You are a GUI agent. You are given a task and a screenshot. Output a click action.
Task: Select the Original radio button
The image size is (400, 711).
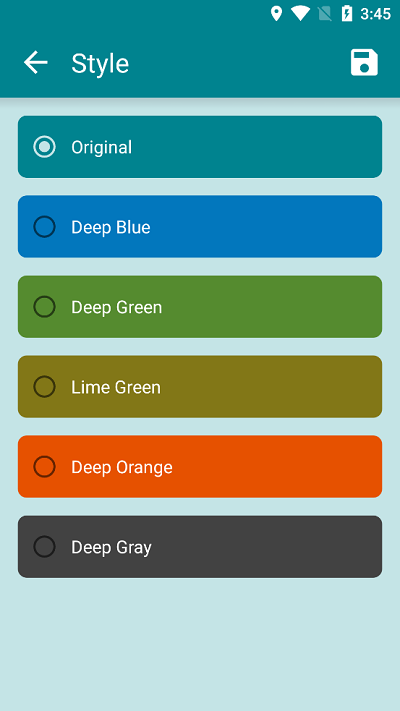pyautogui.click(x=44, y=147)
